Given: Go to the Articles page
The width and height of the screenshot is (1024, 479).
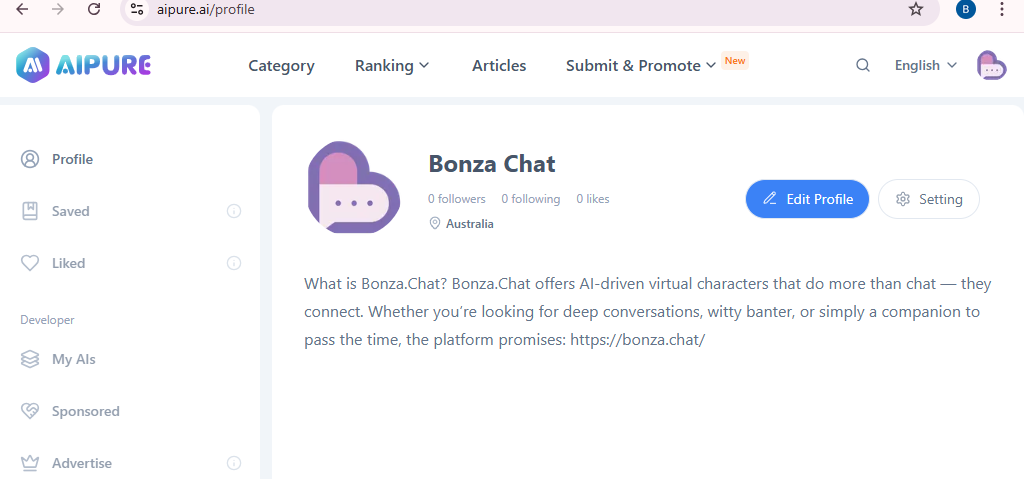Looking at the screenshot, I should [499, 65].
